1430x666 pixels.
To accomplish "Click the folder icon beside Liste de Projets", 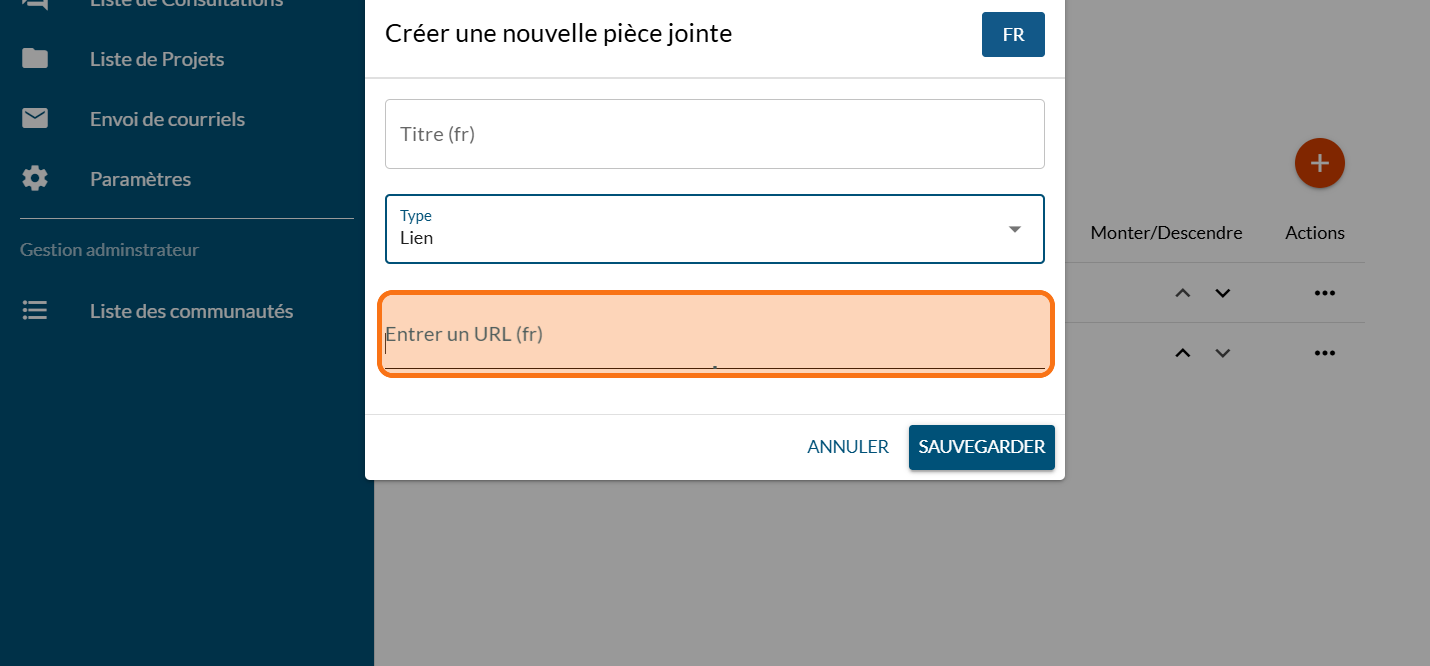I will [35, 59].
